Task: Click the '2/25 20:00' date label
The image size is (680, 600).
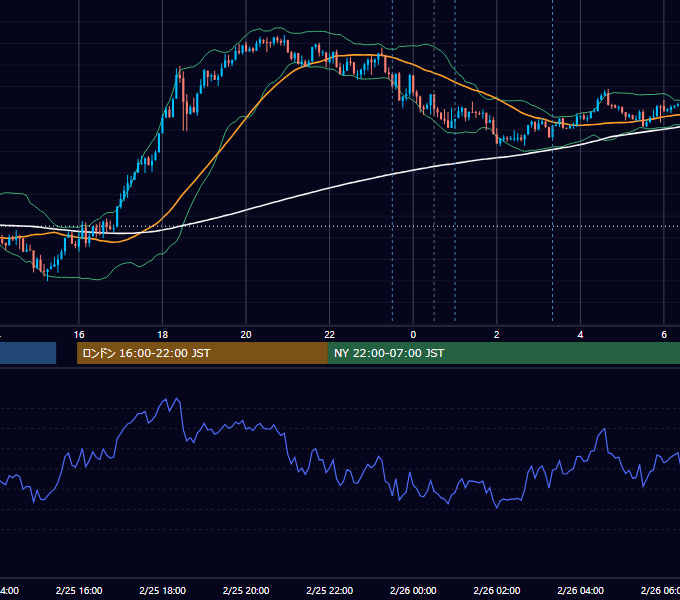Action: (x=246, y=590)
